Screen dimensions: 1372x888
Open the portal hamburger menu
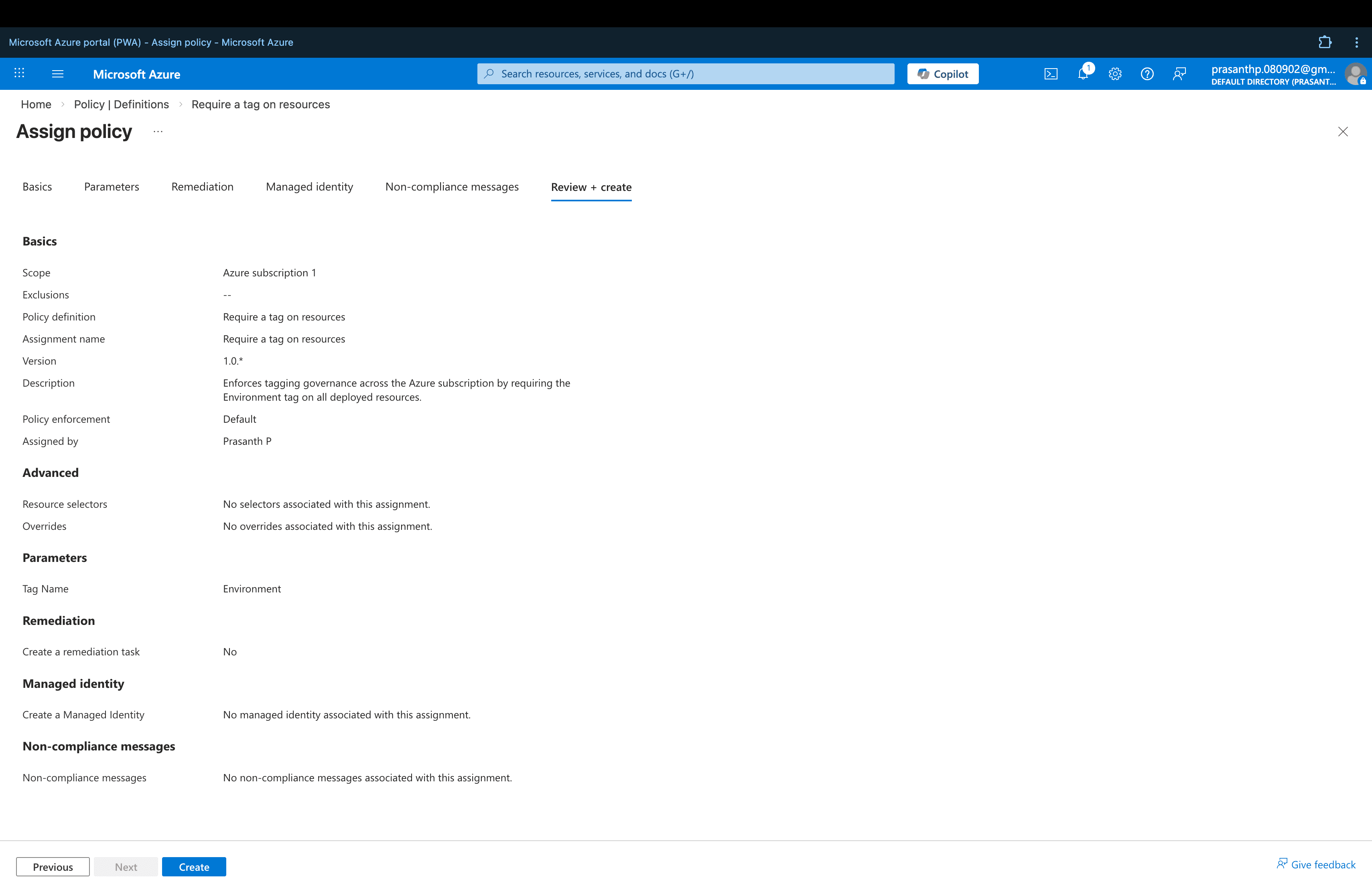point(57,73)
